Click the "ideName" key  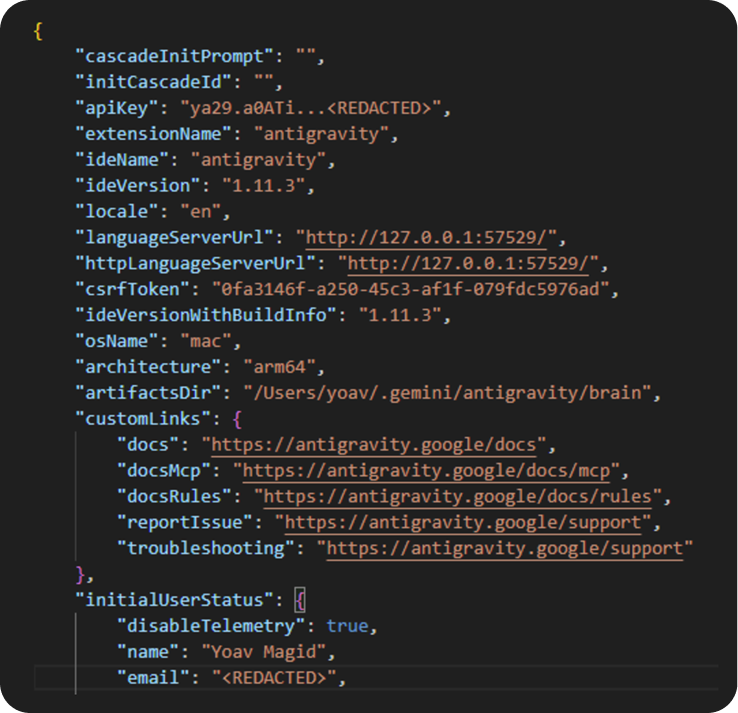(122, 160)
